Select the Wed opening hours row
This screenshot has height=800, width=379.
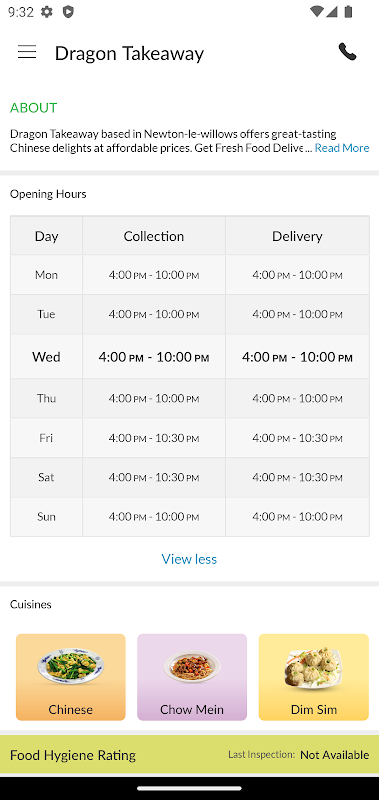point(190,357)
